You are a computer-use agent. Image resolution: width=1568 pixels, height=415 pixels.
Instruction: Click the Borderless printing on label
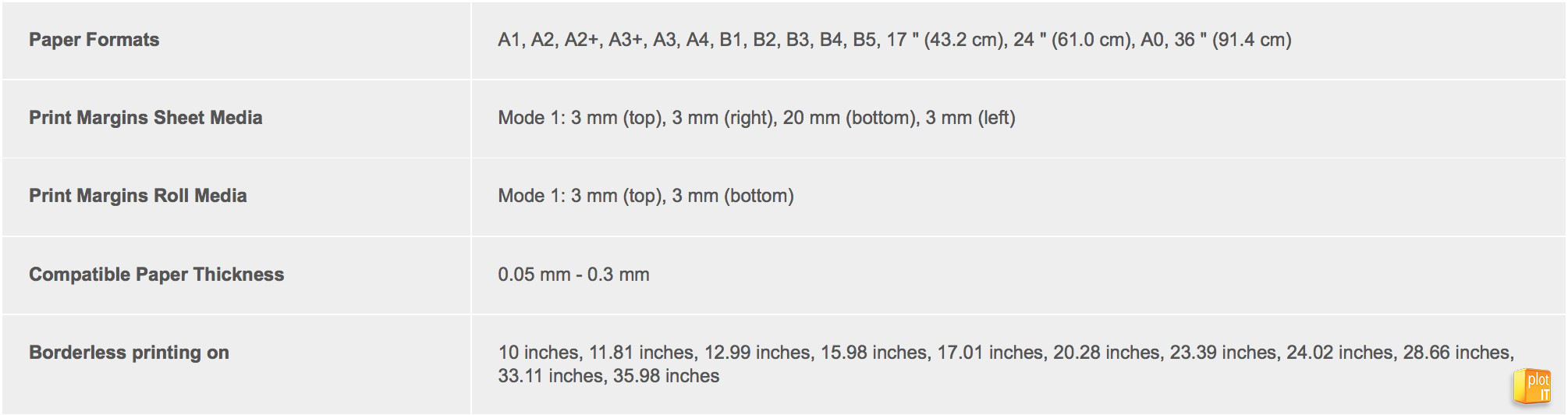point(129,353)
